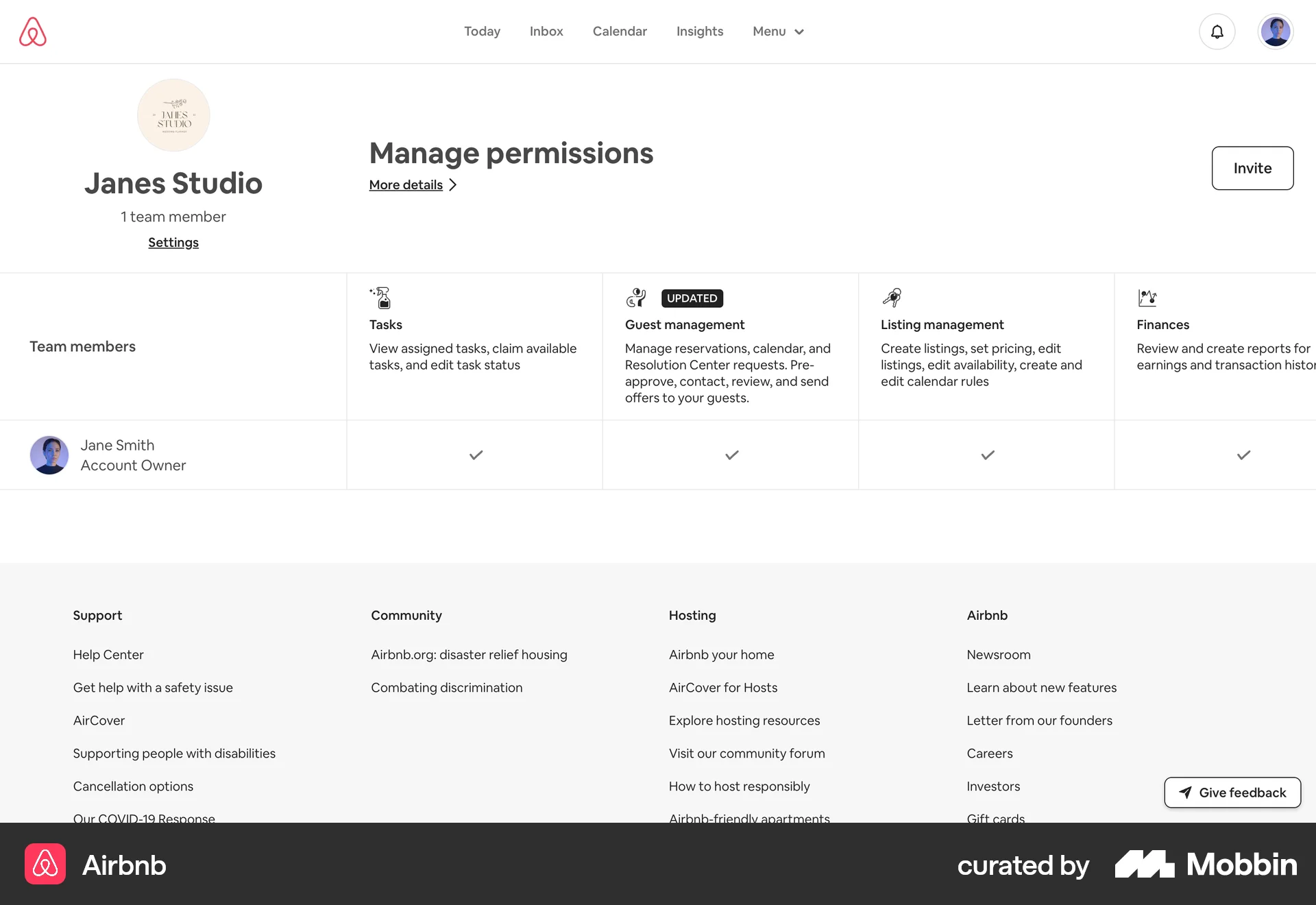Screen dimensions: 1316x905
Task: Click the Listing management key icon
Action: (x=892, y=298)
